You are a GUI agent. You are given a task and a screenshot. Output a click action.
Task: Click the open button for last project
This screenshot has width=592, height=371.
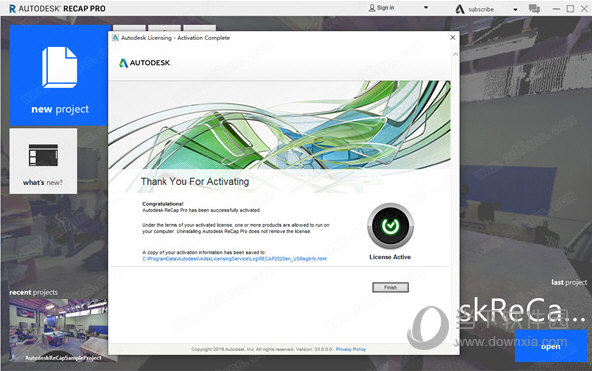point(551,346)
